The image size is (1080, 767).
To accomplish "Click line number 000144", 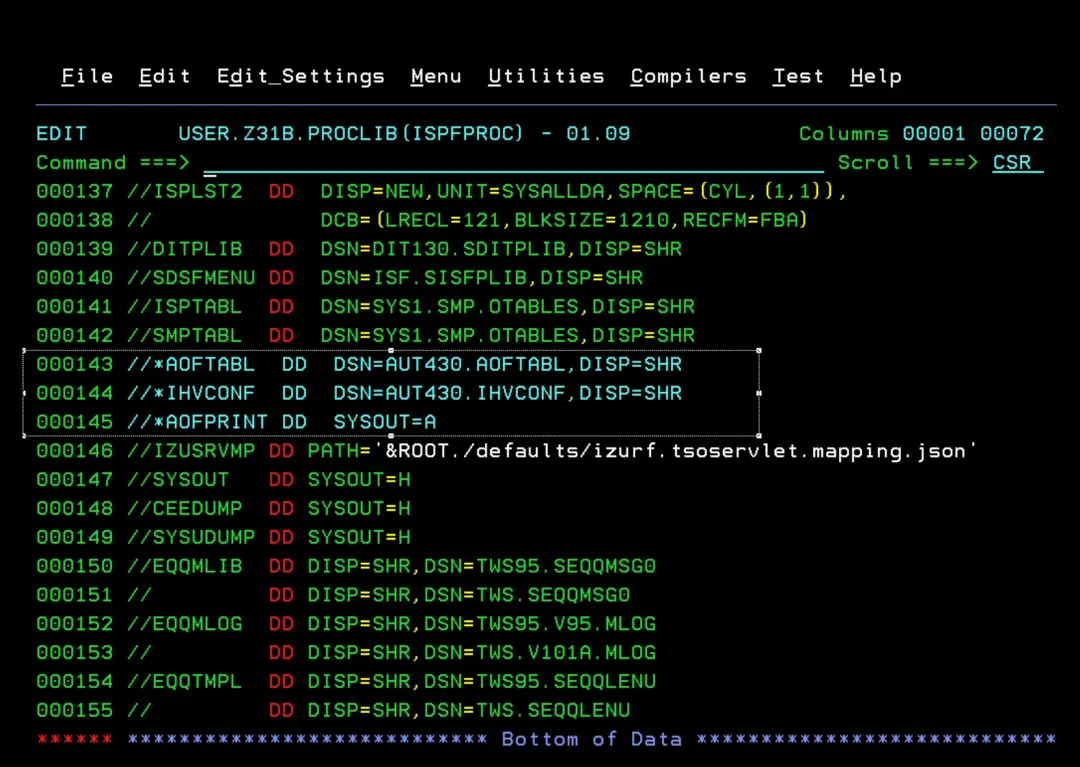I will pyautogui.click(x=74, y=393).
